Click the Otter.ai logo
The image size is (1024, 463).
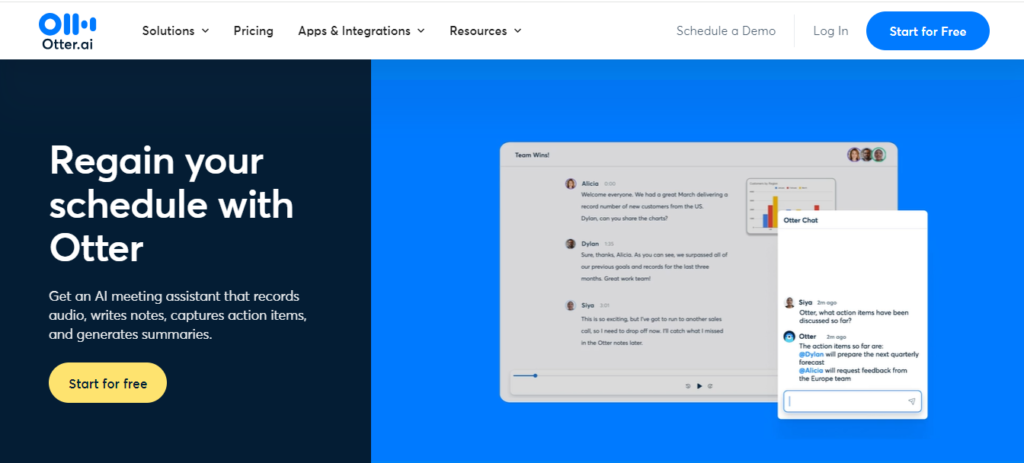click(x=67, y=30)
